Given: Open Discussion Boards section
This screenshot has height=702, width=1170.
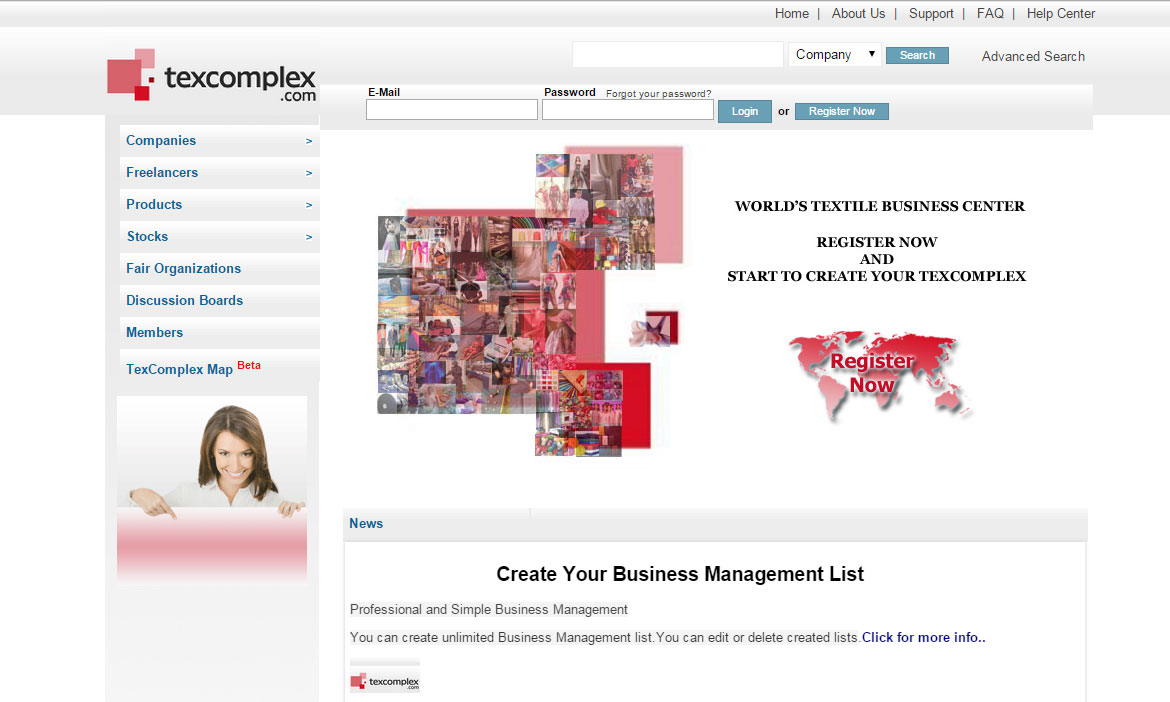Looking at the screenshot, I should tap(184, 301).
